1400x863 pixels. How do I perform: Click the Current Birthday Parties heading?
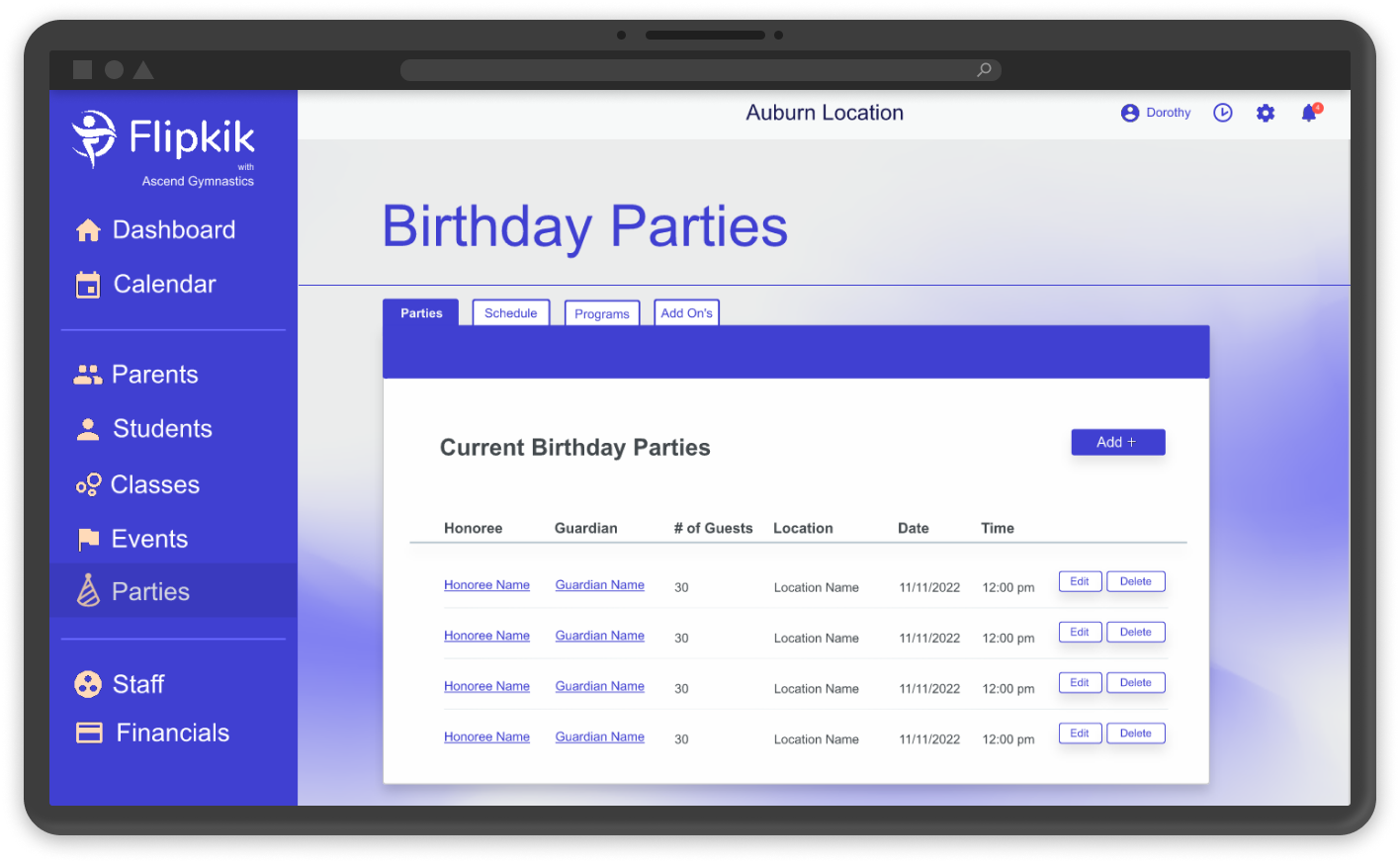(575, 448)
